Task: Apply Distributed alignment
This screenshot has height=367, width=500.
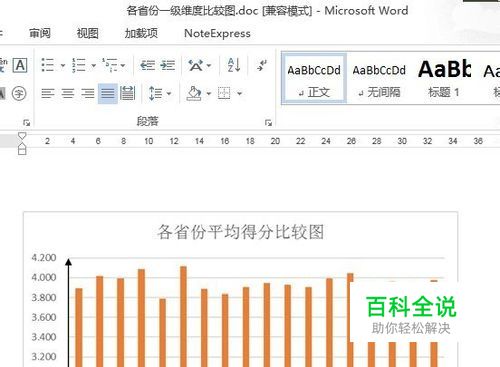Action: click(127, 93)
